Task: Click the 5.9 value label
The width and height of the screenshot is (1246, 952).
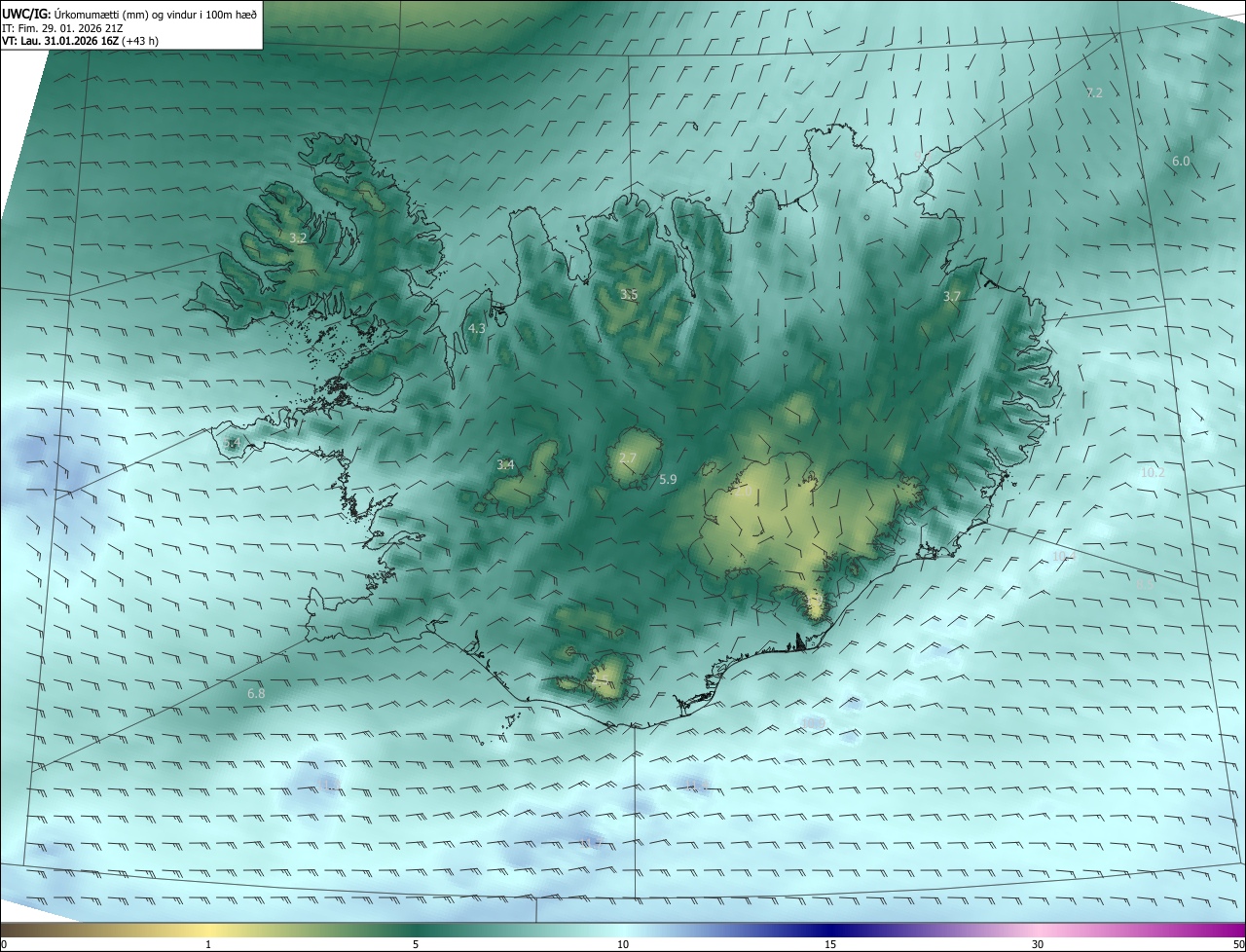Action: (x=668, y=479)
